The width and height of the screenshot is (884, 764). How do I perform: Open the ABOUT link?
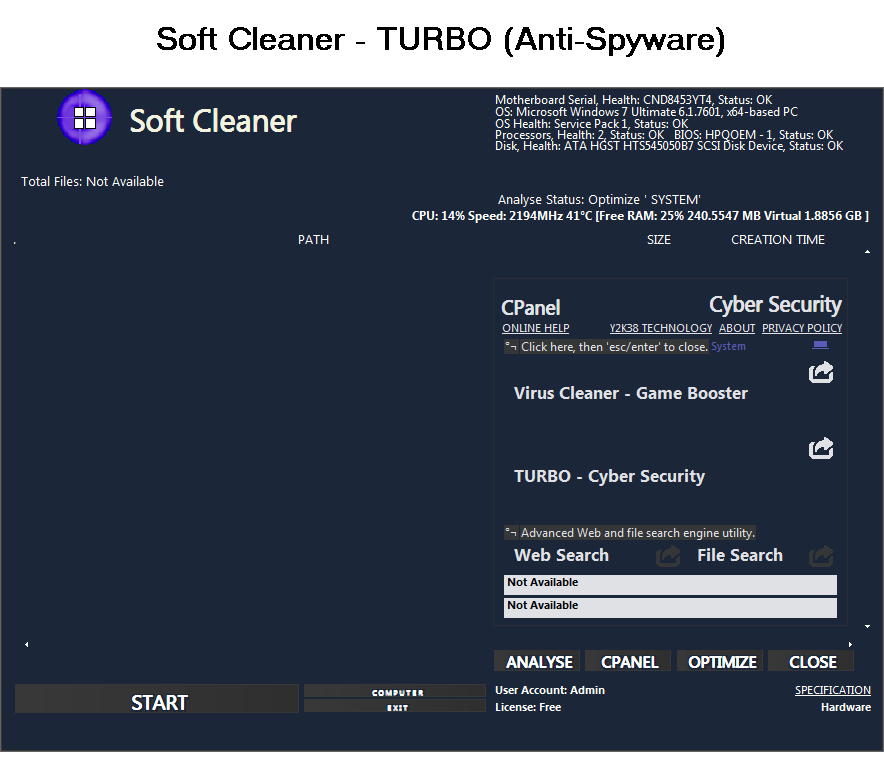pos(737,328)
